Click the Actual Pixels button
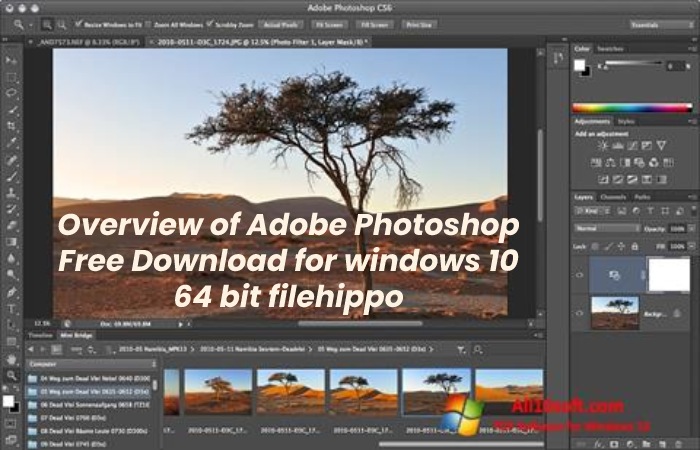The image size is (700, 450). pyautogui.click(x=281, y=25)
